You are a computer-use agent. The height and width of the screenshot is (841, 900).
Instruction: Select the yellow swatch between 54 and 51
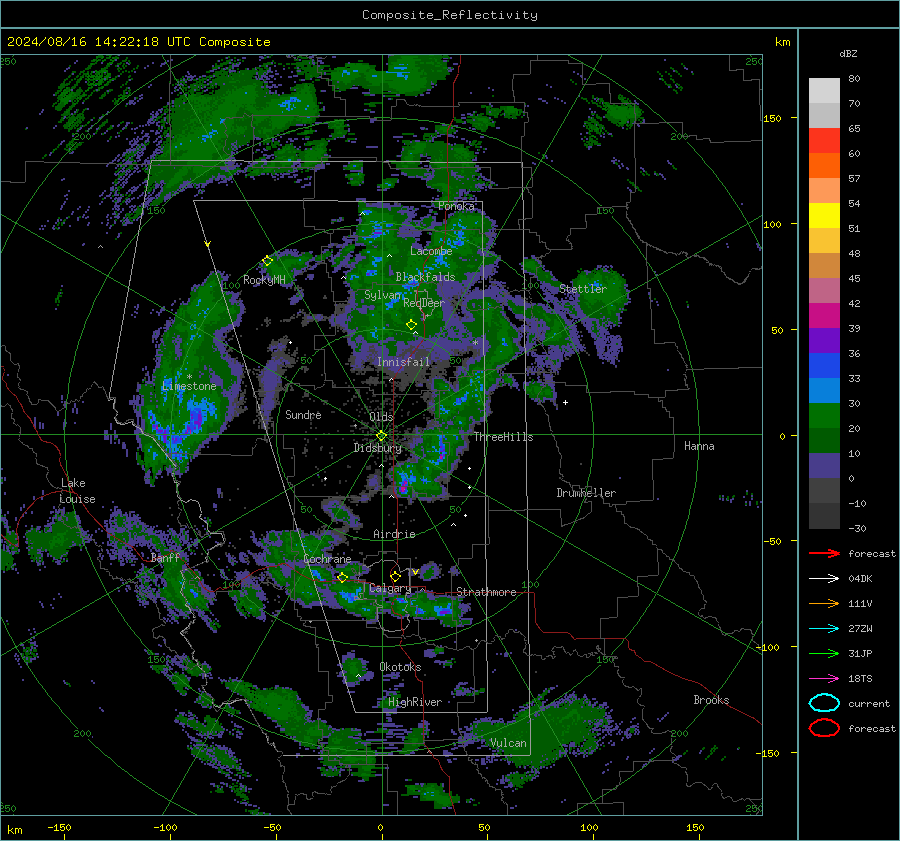pos(824,215)
